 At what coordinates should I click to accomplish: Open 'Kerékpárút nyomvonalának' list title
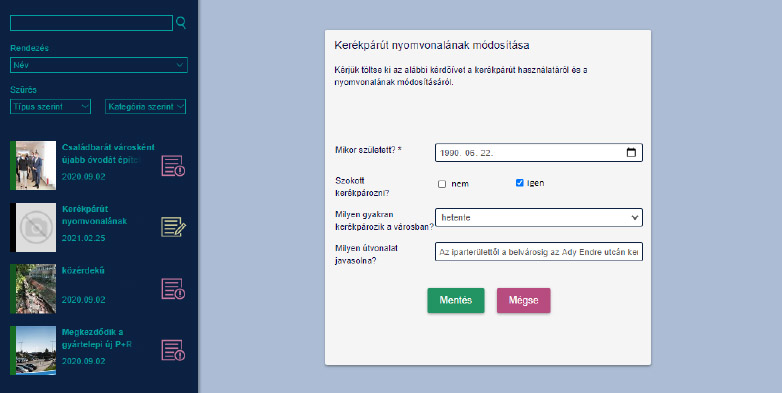click(94, 215)
